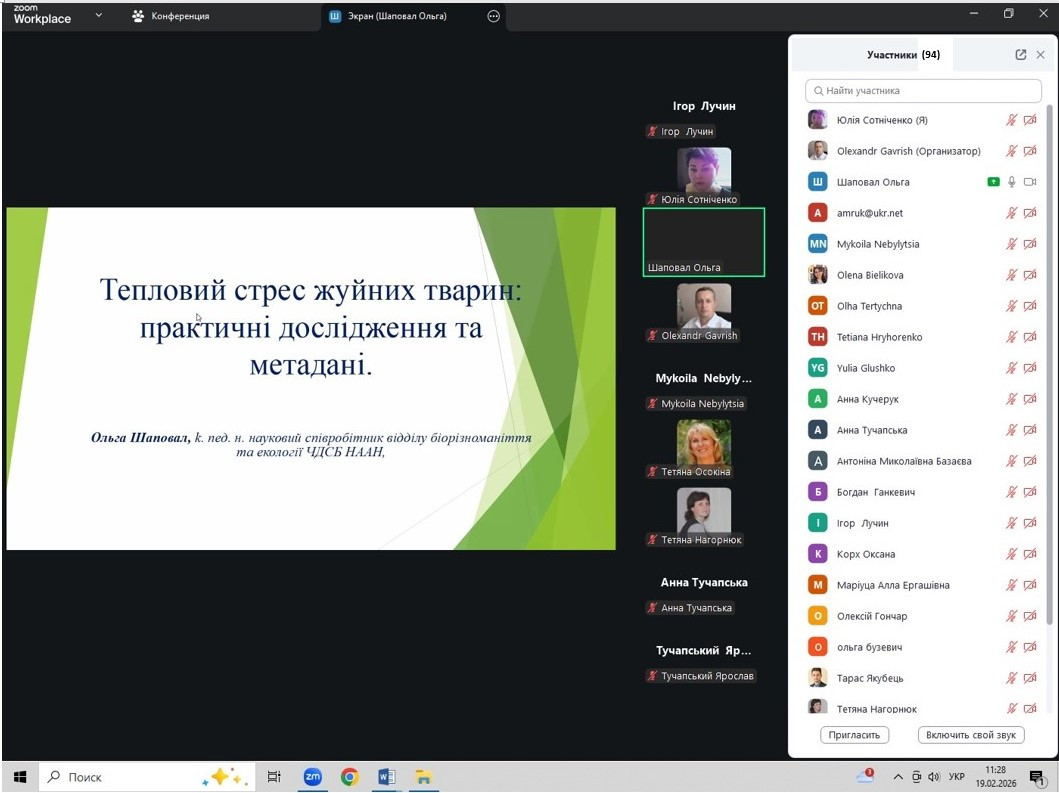
Task: Open Word from the Windows taskbar
Action: 386,777
